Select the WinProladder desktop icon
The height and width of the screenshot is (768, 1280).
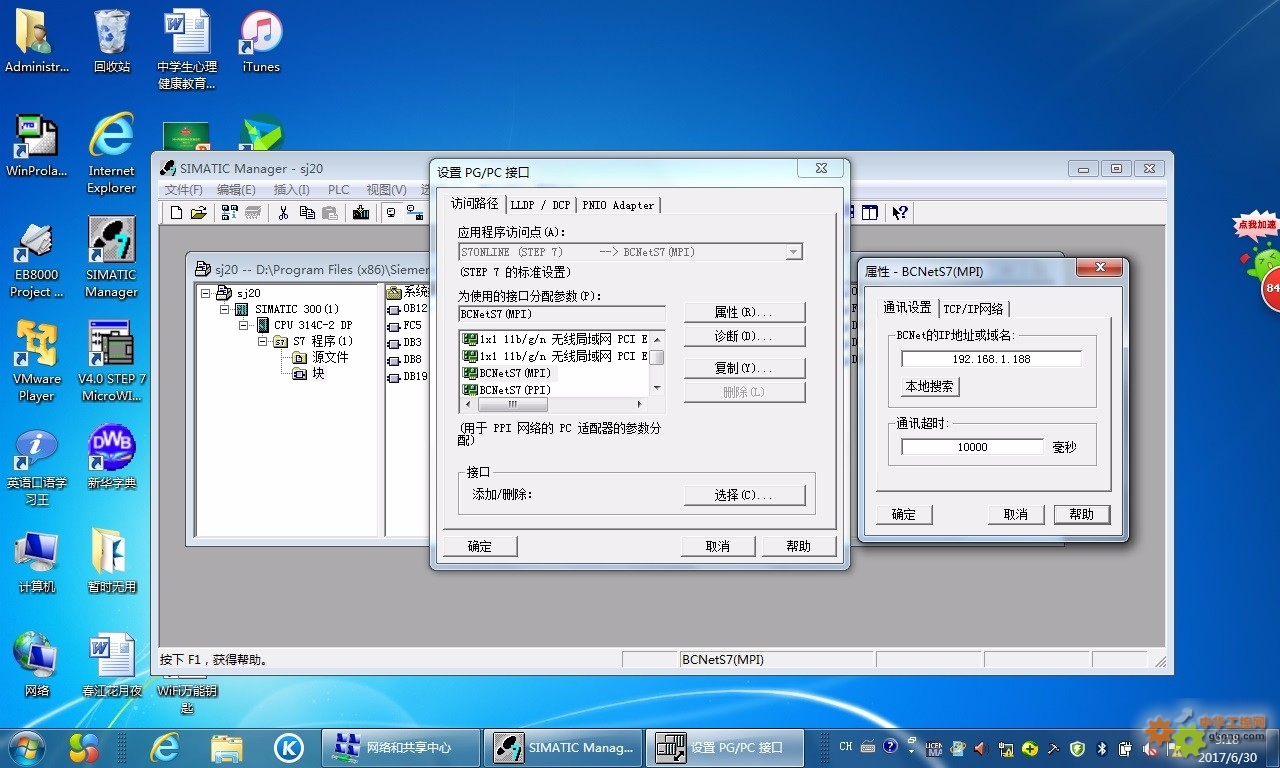(37, 145)
